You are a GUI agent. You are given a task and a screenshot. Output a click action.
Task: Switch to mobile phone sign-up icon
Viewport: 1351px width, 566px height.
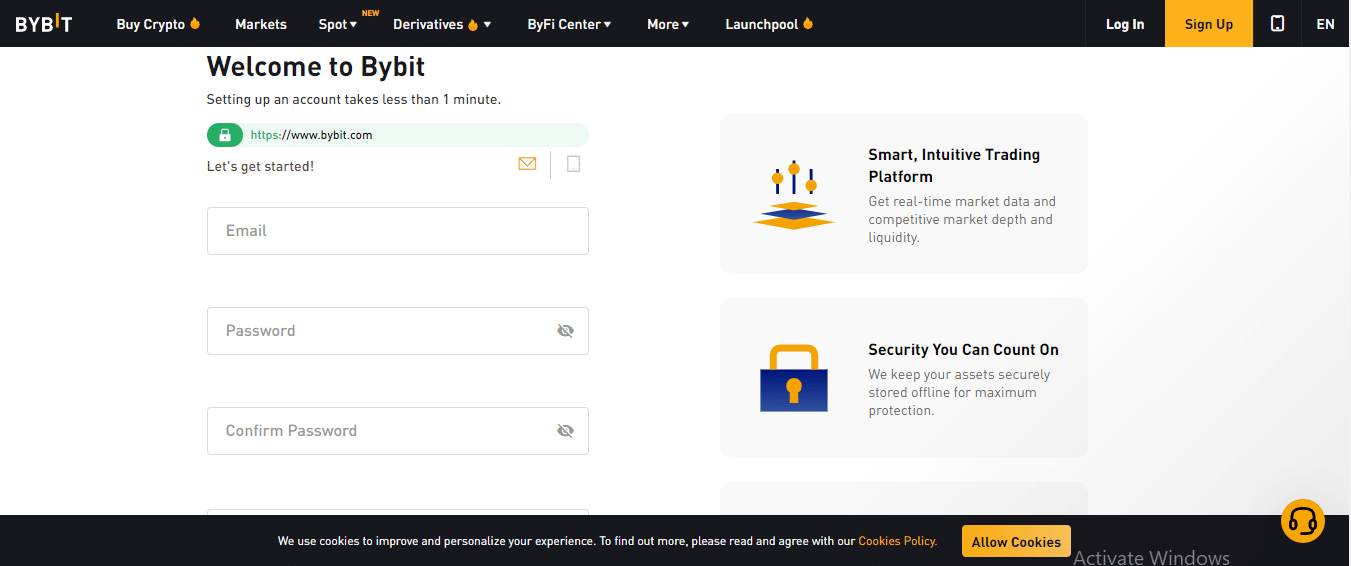click(573, 164)
